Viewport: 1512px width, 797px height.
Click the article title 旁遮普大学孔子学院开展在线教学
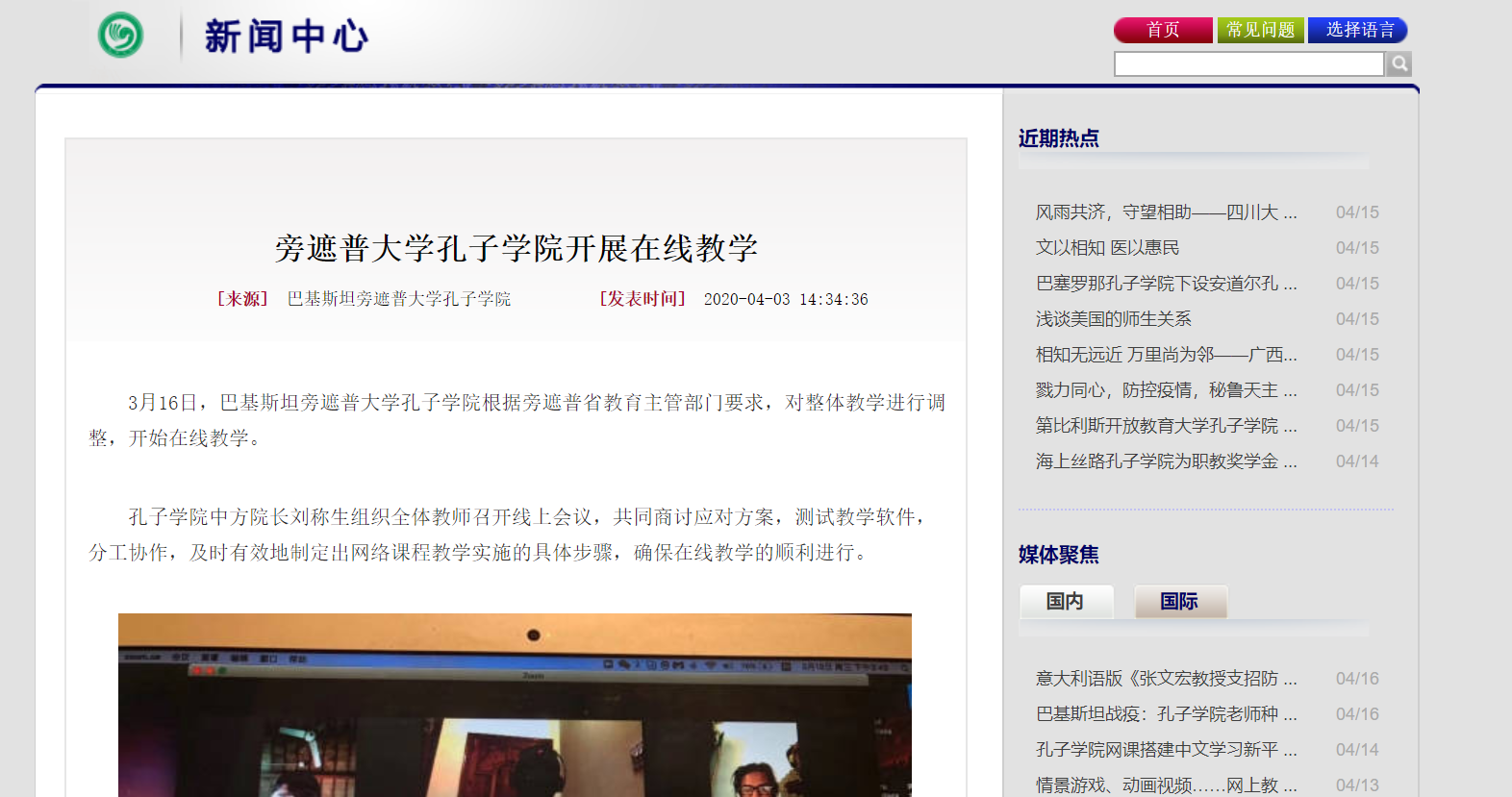(517, 248)
